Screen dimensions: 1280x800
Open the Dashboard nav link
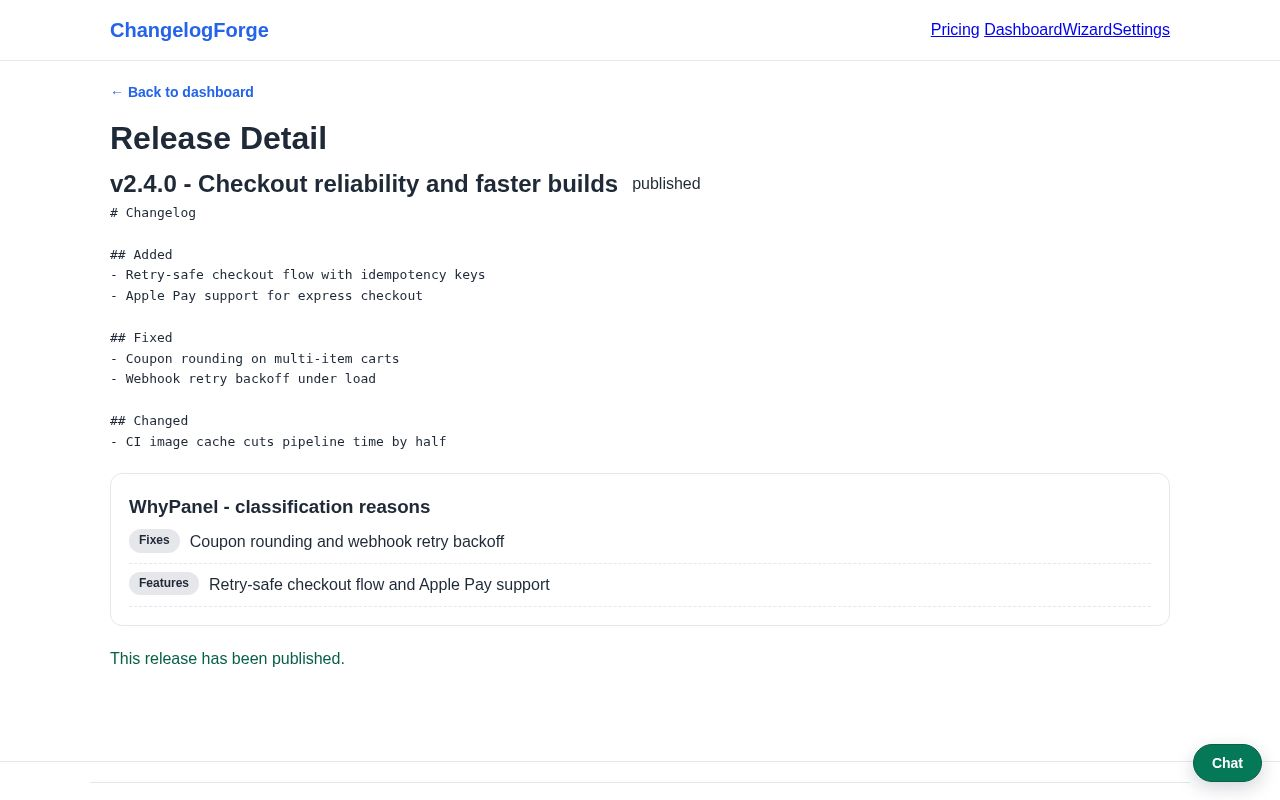click(x=1023, y=30)
